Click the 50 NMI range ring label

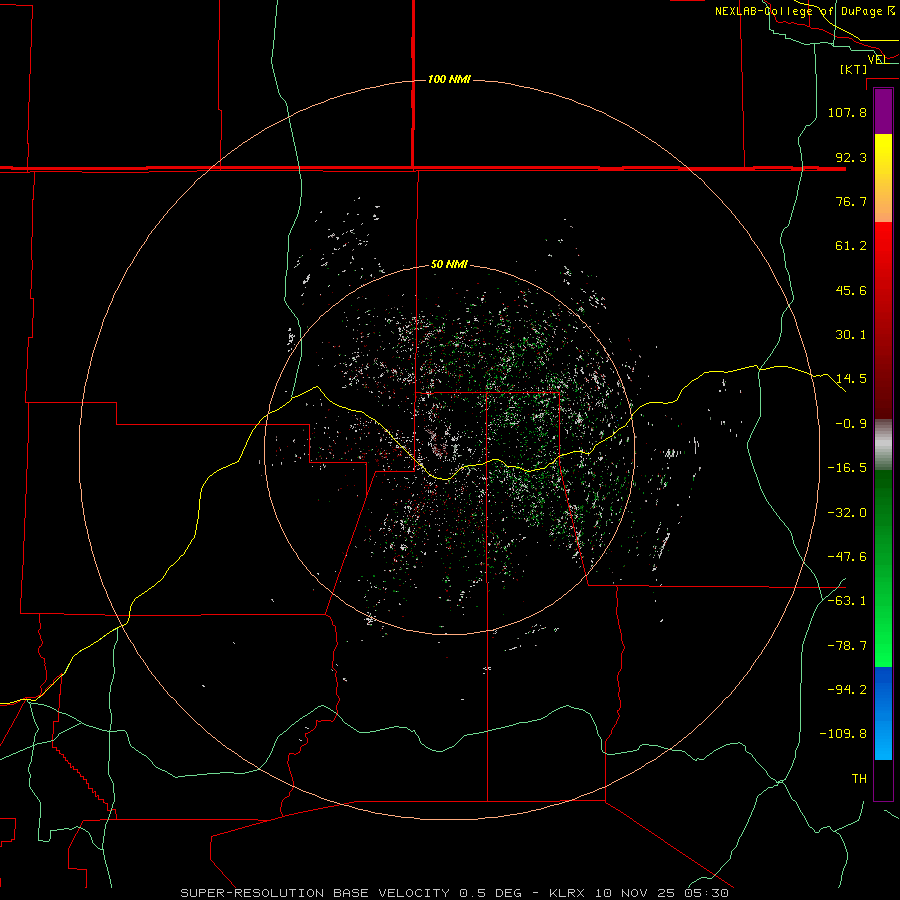pyautogui.click(x=449, y=265)
